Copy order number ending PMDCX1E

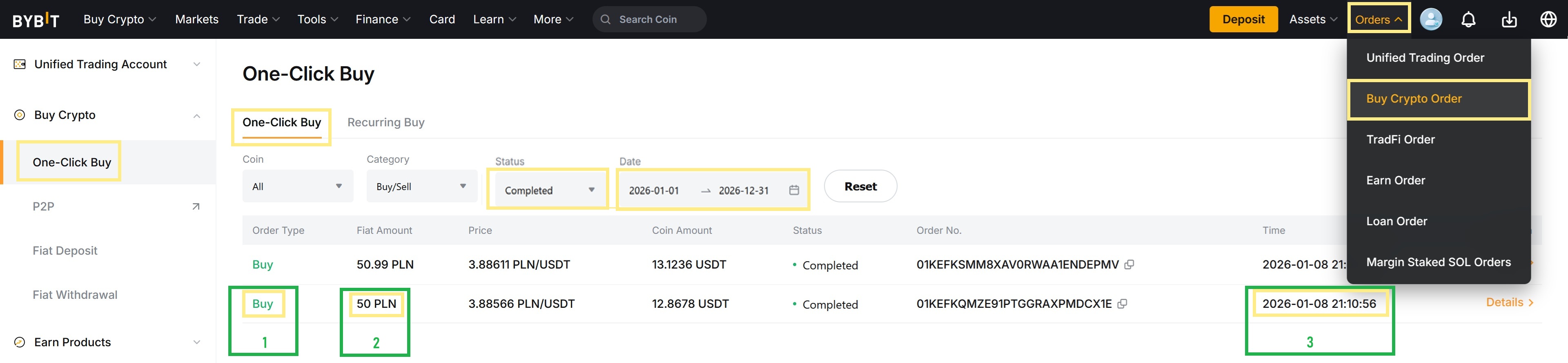click(x=1122, y=304)
